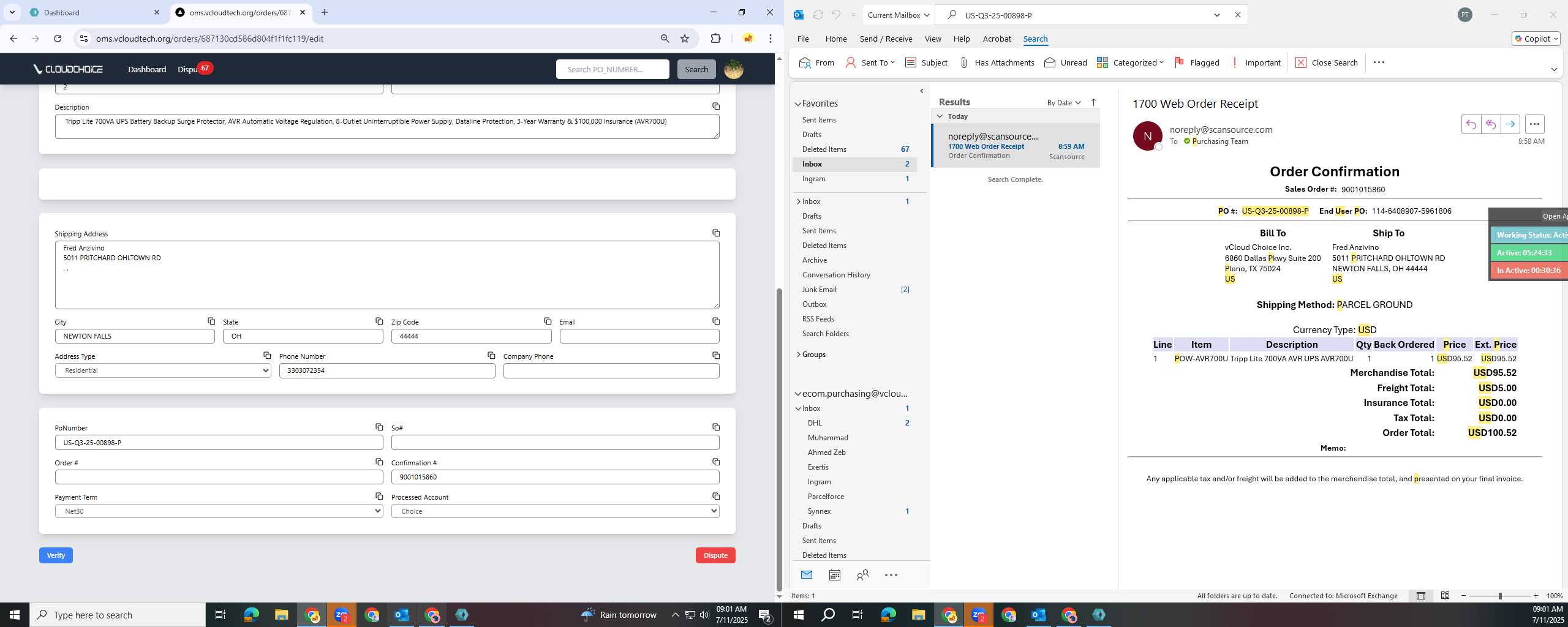The width and height of the screenshot is (1568, 627).
Task: Click Search button beside PO_NUMBER field
Action: click(x=696, y=69)
